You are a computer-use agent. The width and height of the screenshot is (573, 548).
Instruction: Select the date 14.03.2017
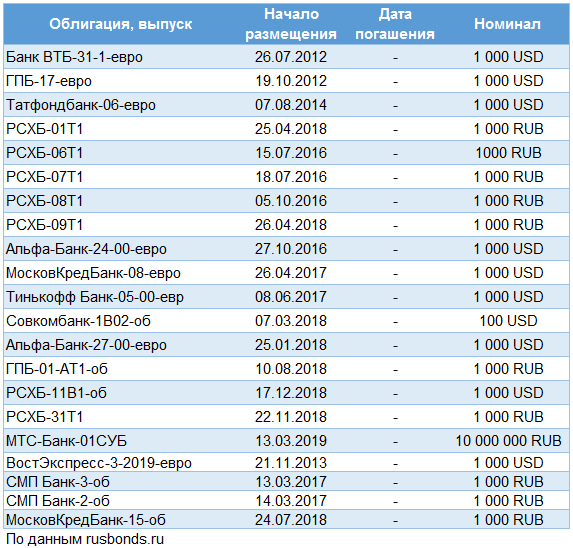(x=291, y=501)
